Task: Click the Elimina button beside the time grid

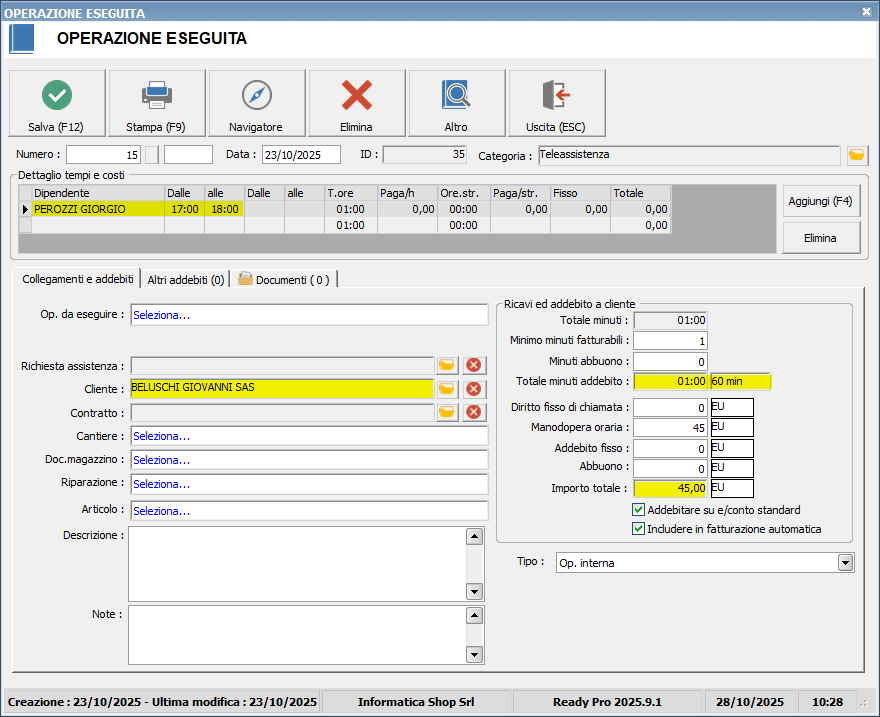Action: [820, 238]
